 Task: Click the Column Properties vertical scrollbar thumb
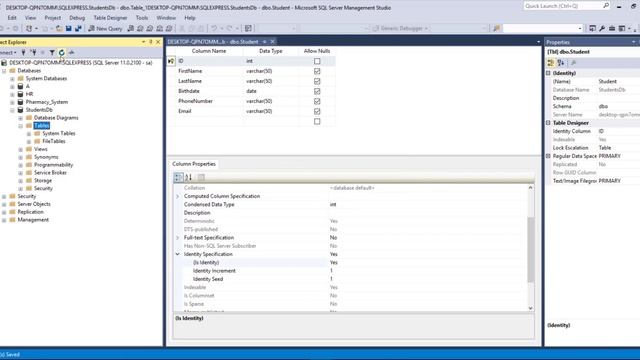point(531,250)
